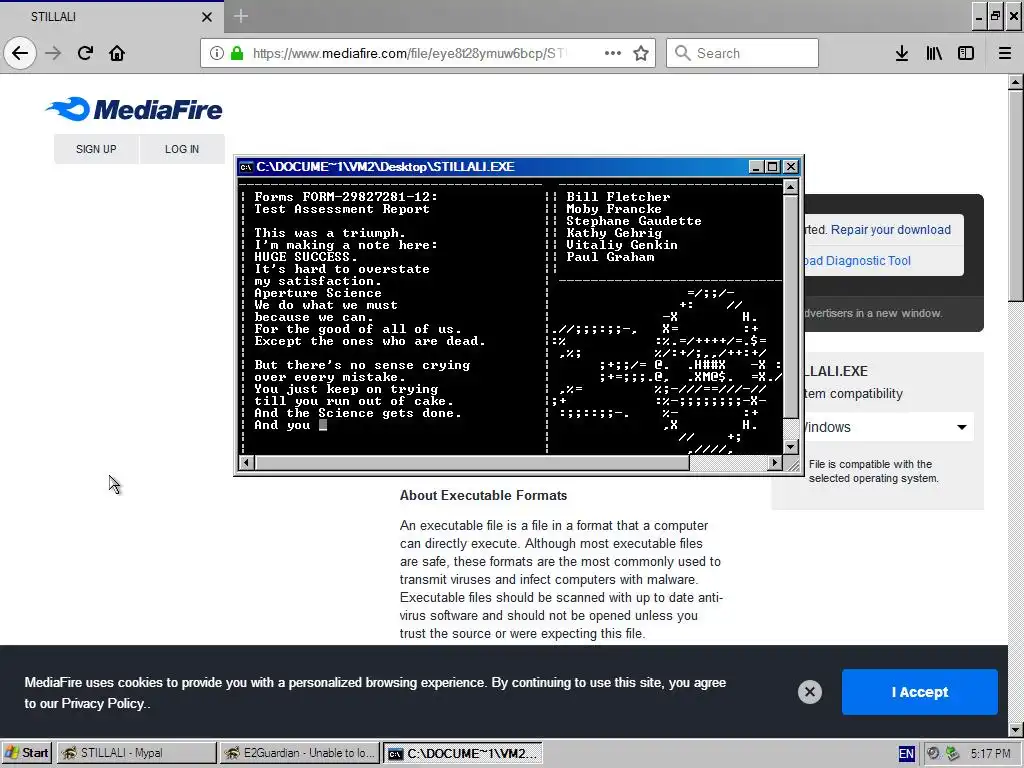Image resolution: width=1024 pixels, height=768 pixels.
Task: Click the network tray icon beside clock
Action: (952, 754)
